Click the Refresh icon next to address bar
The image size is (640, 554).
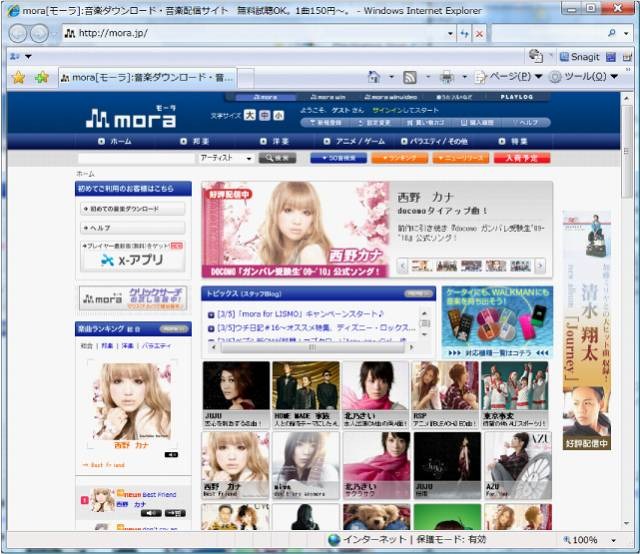464,34
